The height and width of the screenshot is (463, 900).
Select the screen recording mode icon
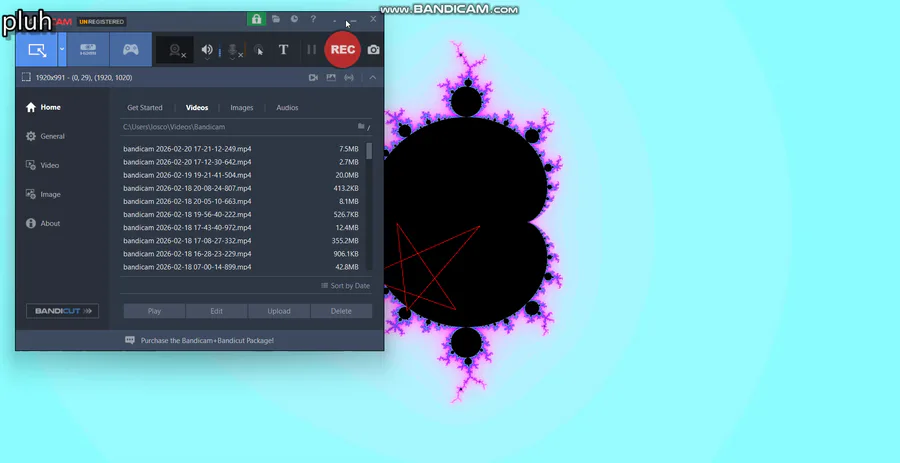click(37, 50)
